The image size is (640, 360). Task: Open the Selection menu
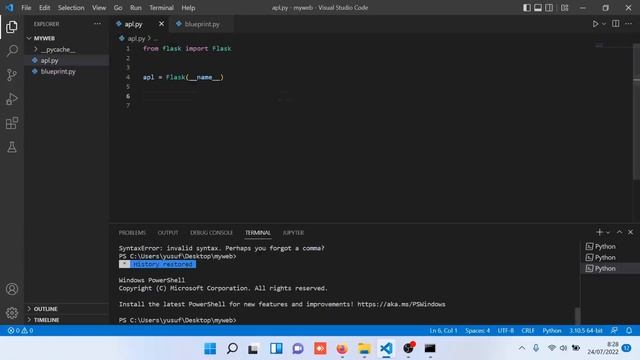71,8
